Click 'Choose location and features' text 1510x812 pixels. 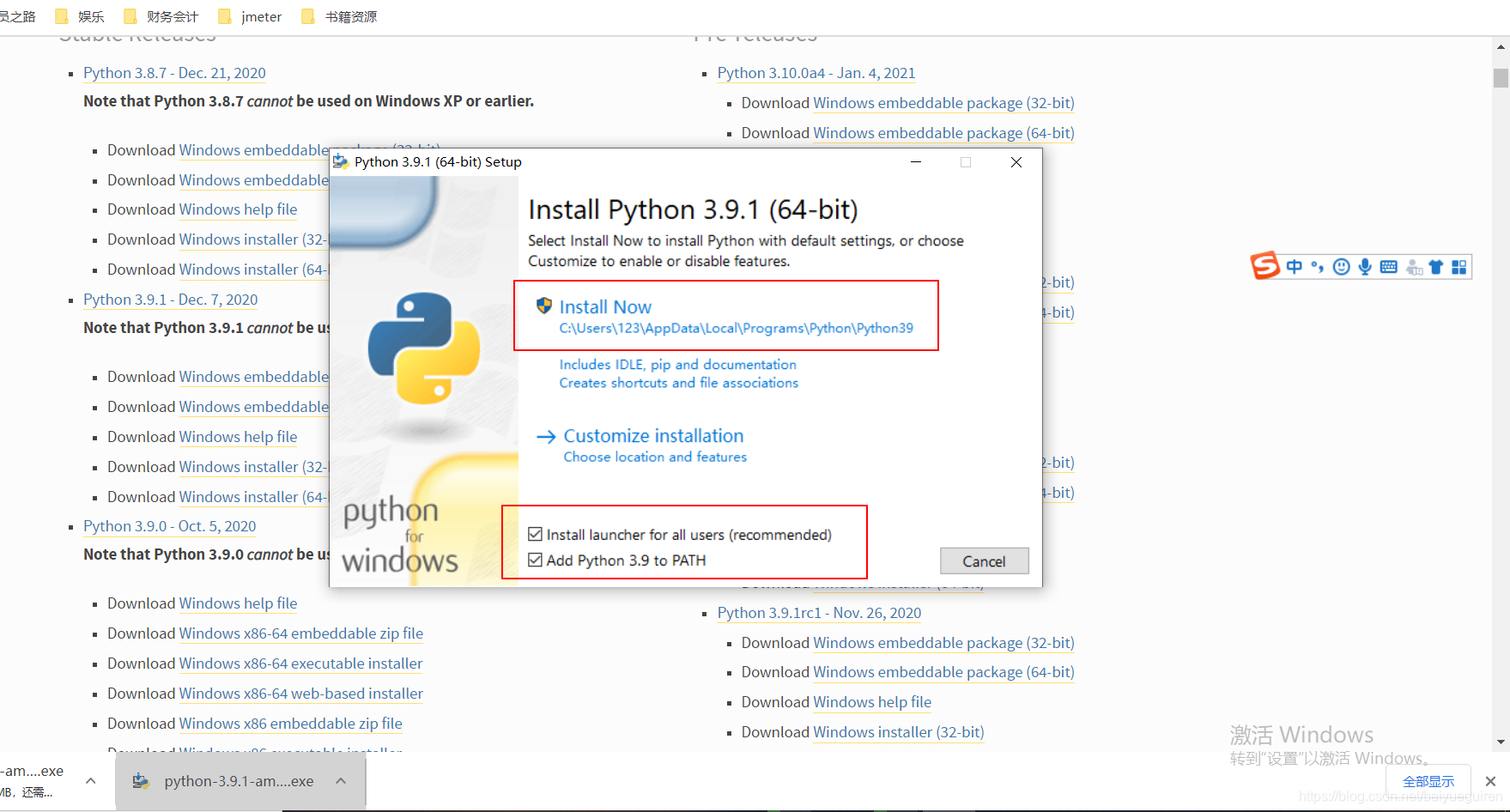point(655,457)
